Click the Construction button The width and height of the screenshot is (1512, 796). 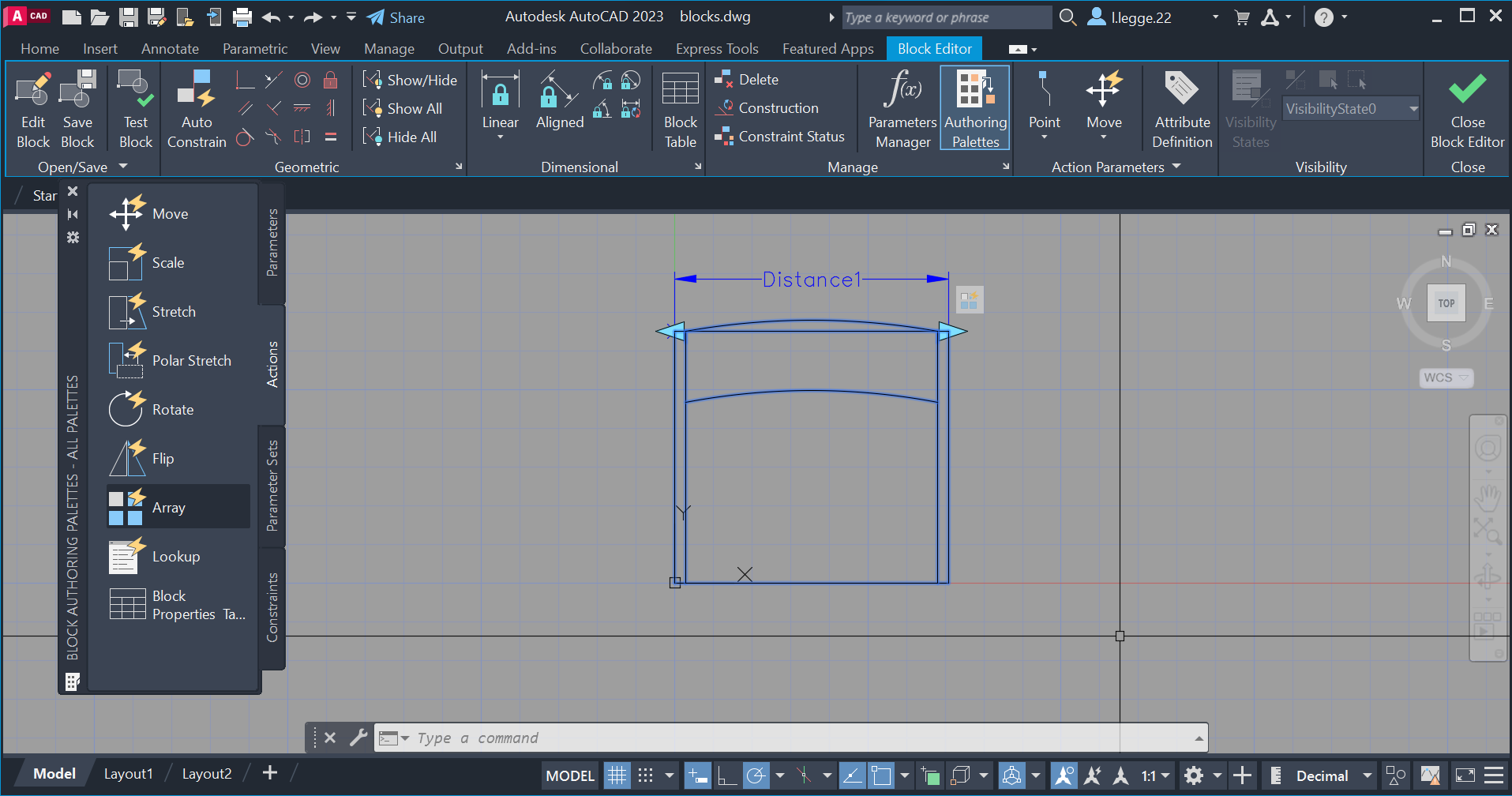767,107
